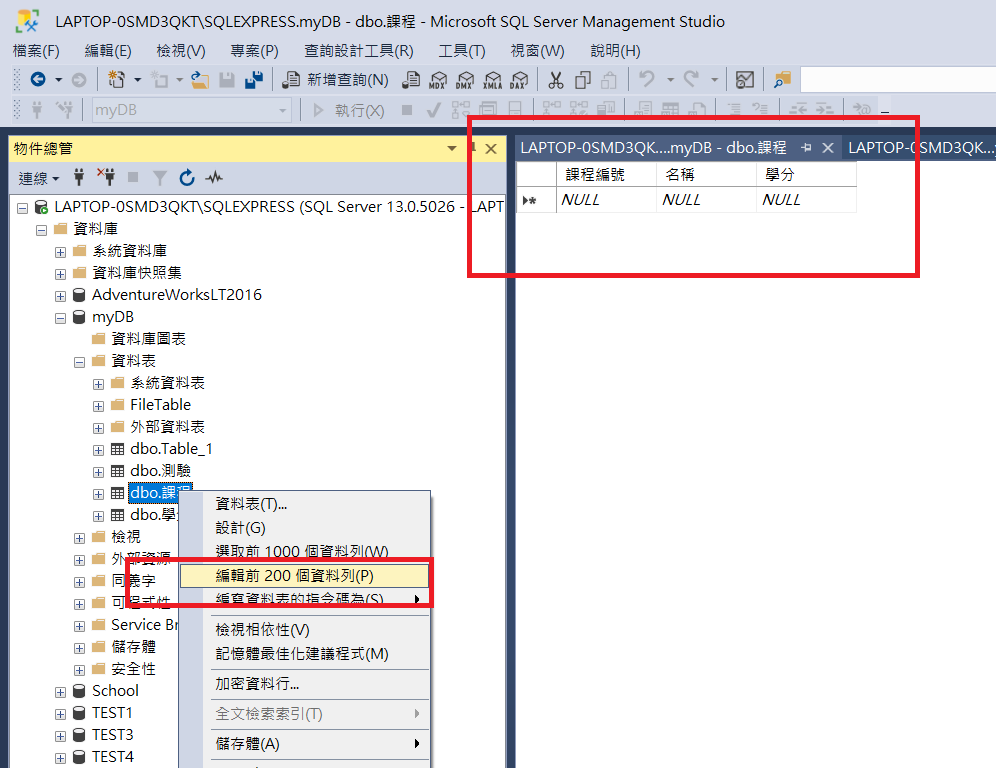Click the refresh icon in Object Explorer

point(187,177)
